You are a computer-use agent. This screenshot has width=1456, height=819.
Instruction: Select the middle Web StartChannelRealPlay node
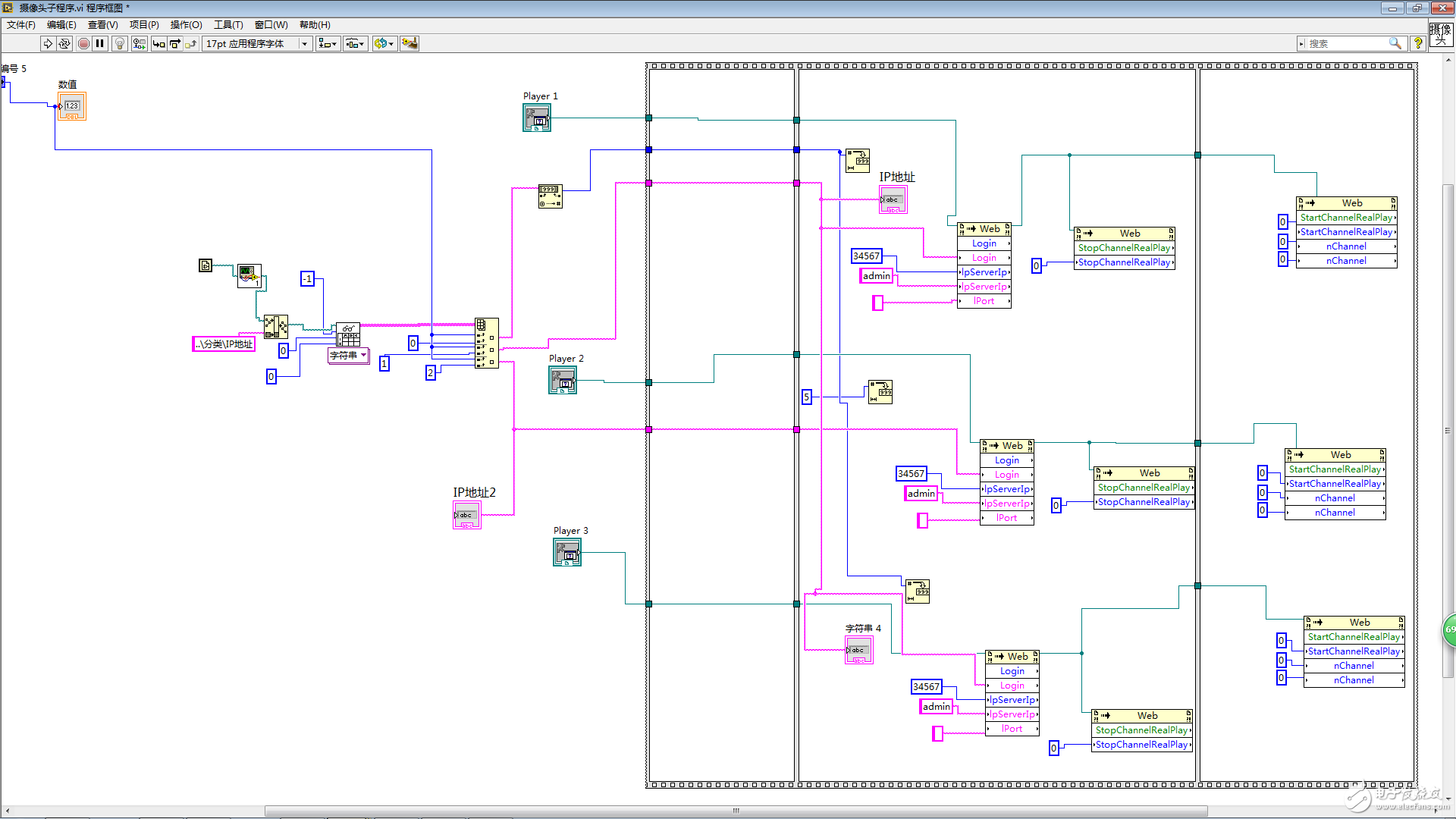point(1335,484)
